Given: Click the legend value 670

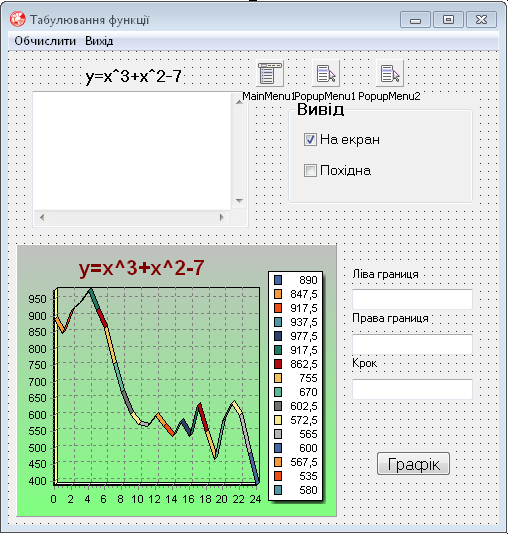Looking at the screenshot, I should coord(308,392).
